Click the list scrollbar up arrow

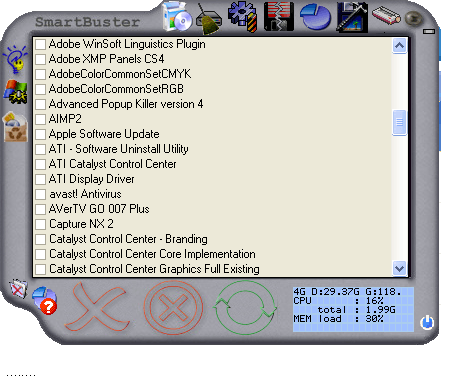(400, 46)
